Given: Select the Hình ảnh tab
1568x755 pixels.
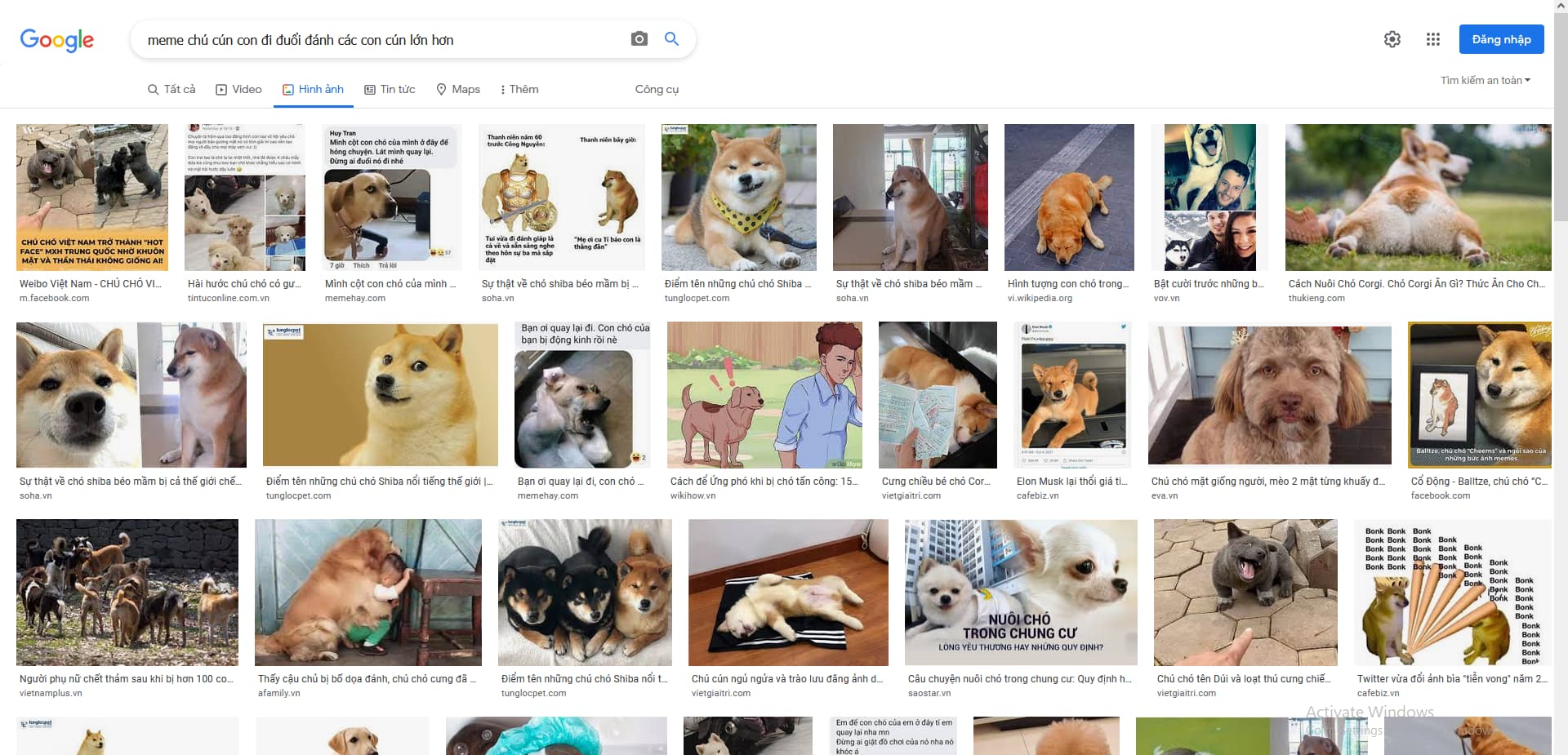Looking at the screenshot, I should point(313,89).
